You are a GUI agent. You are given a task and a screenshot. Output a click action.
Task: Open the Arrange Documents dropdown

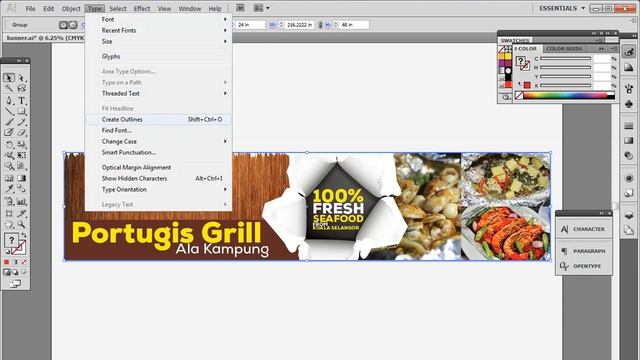262,8
